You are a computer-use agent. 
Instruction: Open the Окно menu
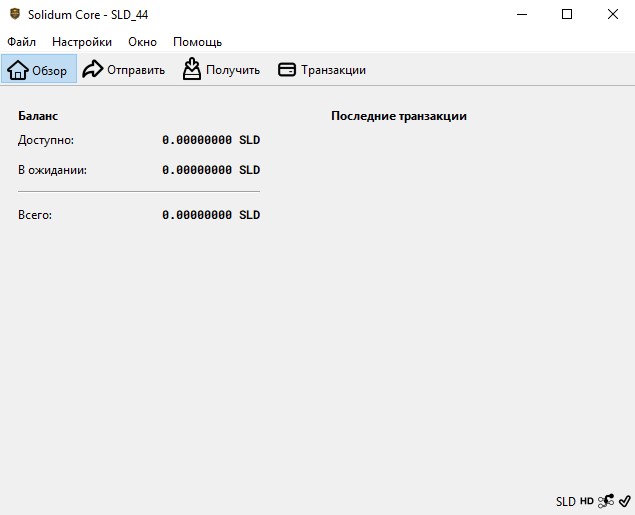pos(142,42)
